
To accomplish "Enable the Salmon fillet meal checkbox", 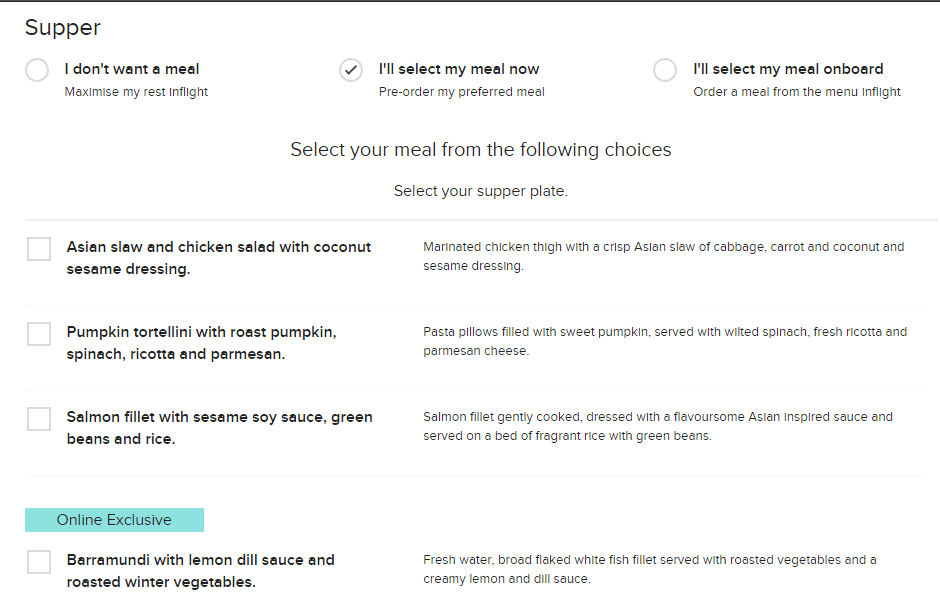I will 39,419.
